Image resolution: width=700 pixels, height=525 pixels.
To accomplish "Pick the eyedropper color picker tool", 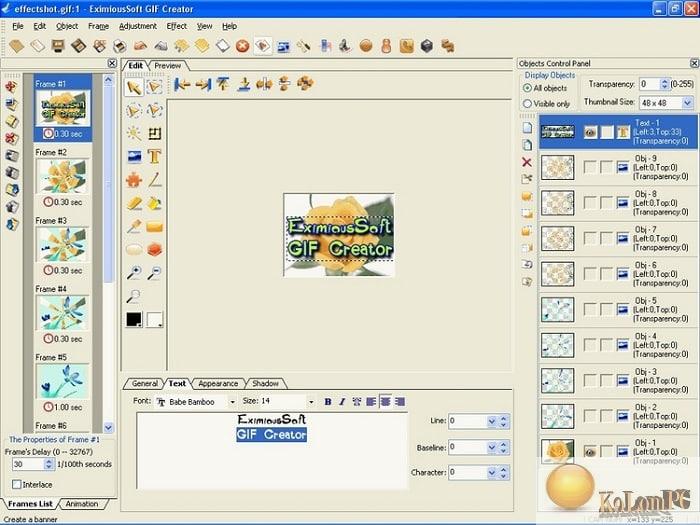I will tap(133, 226).
